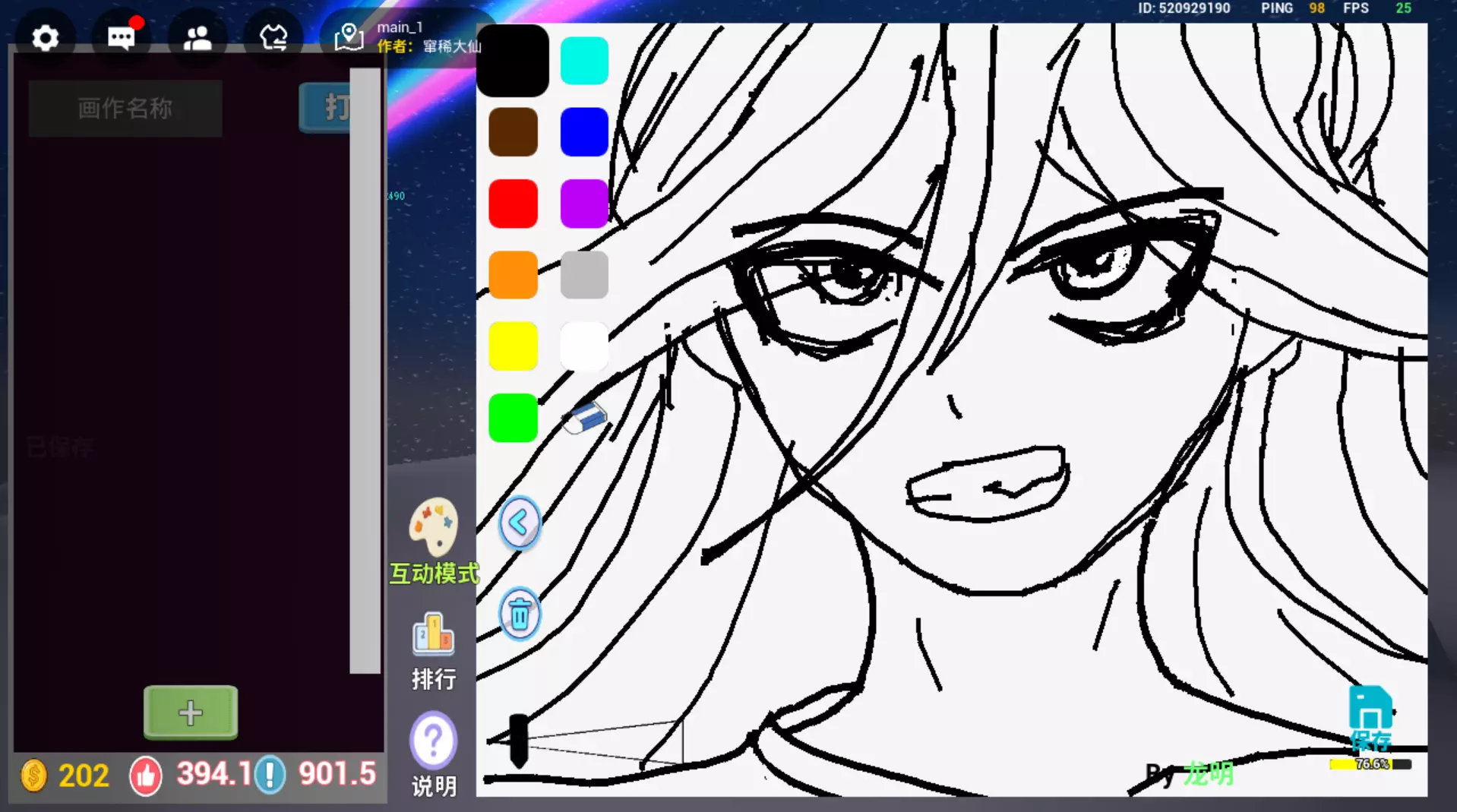
Task: Click the gray vertical scrollbar
Action: (x=365, y=371)
